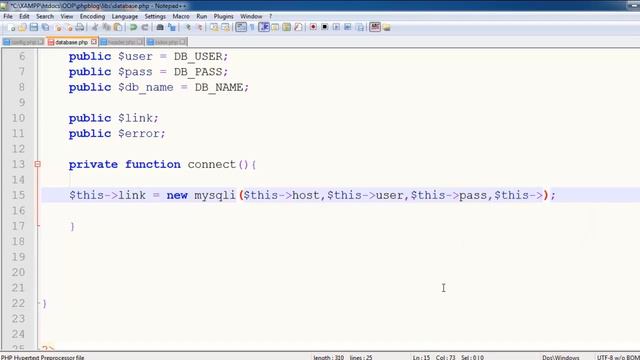Viewport: 640px width, 360px height.
Task: Open the Run menu
Action: 202,16
